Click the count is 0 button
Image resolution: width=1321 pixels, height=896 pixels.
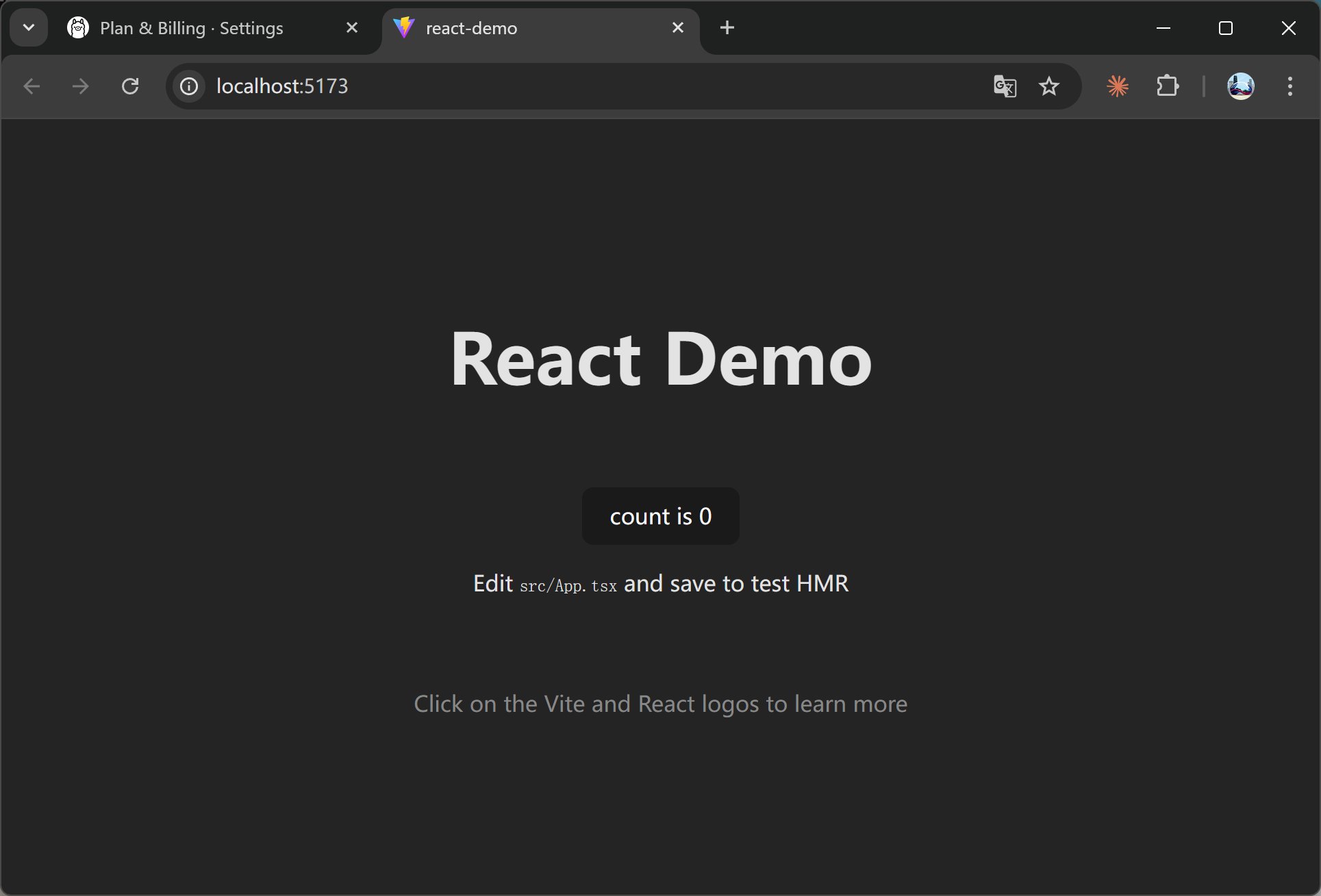(660, 516)
